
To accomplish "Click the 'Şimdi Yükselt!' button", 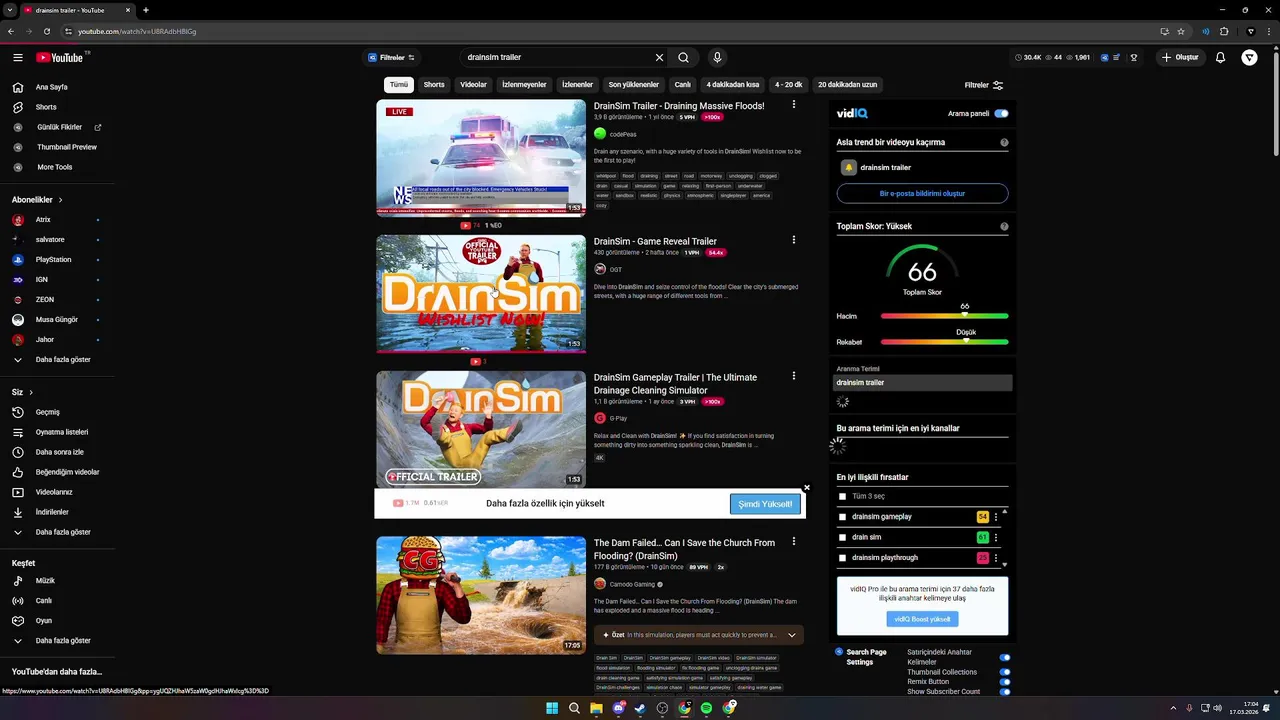I will 765,504.
